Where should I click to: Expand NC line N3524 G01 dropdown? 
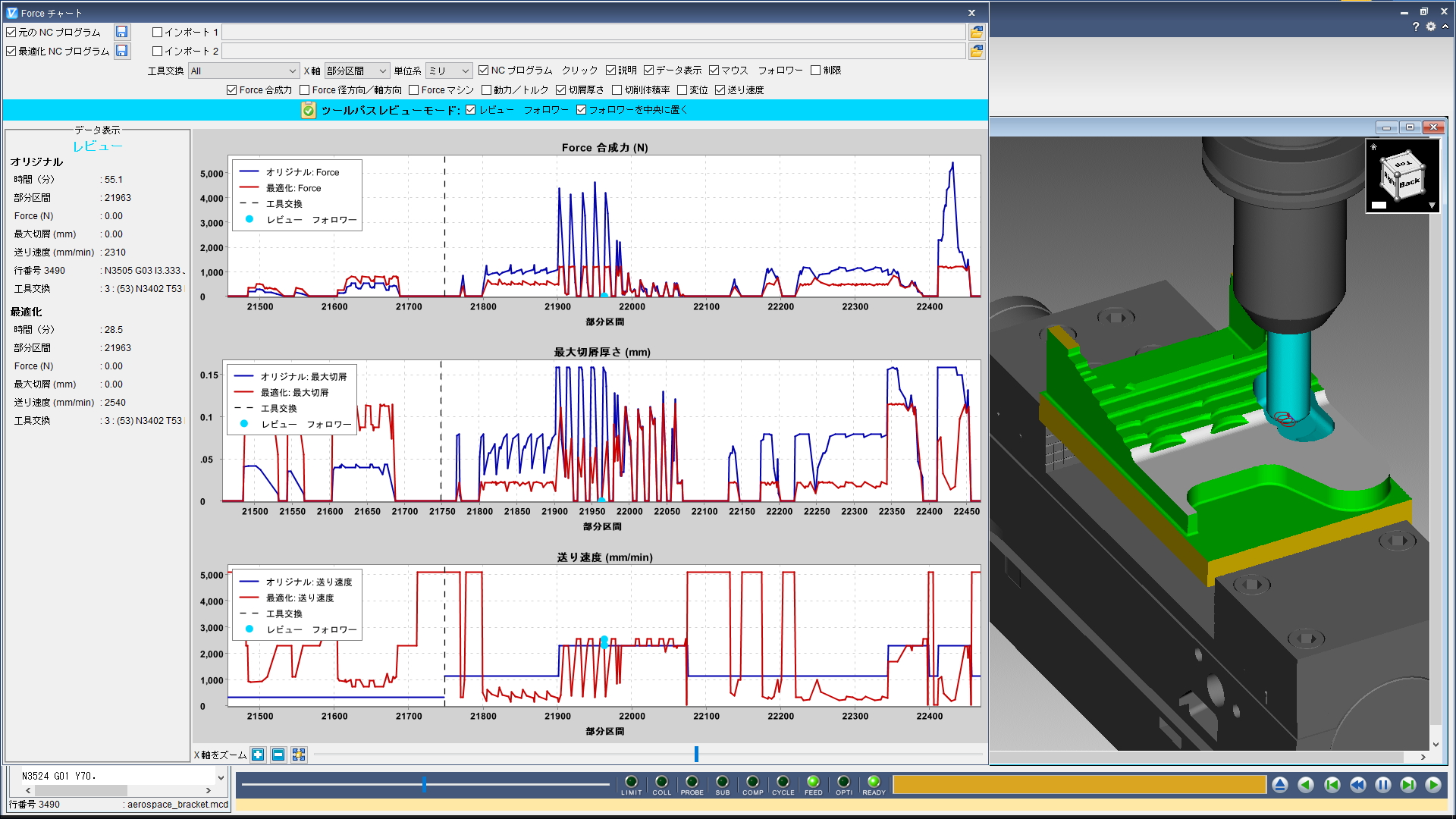click(x=221, y=777)
